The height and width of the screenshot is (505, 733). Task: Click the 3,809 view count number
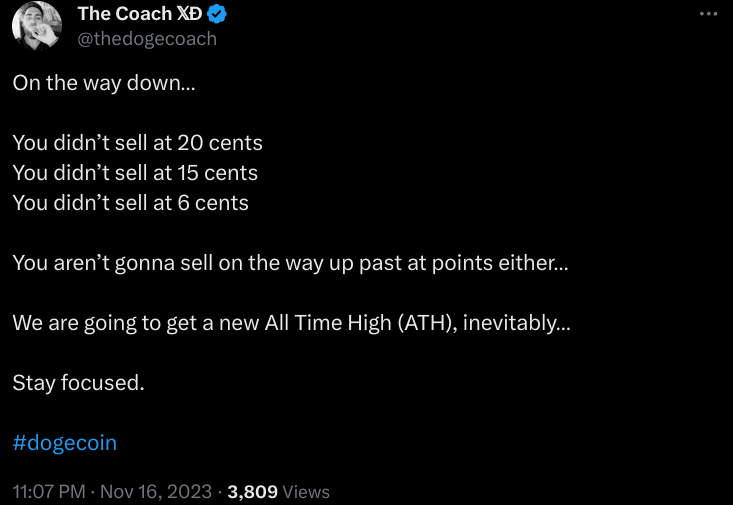pyautogui.click(x=253, y=491)
